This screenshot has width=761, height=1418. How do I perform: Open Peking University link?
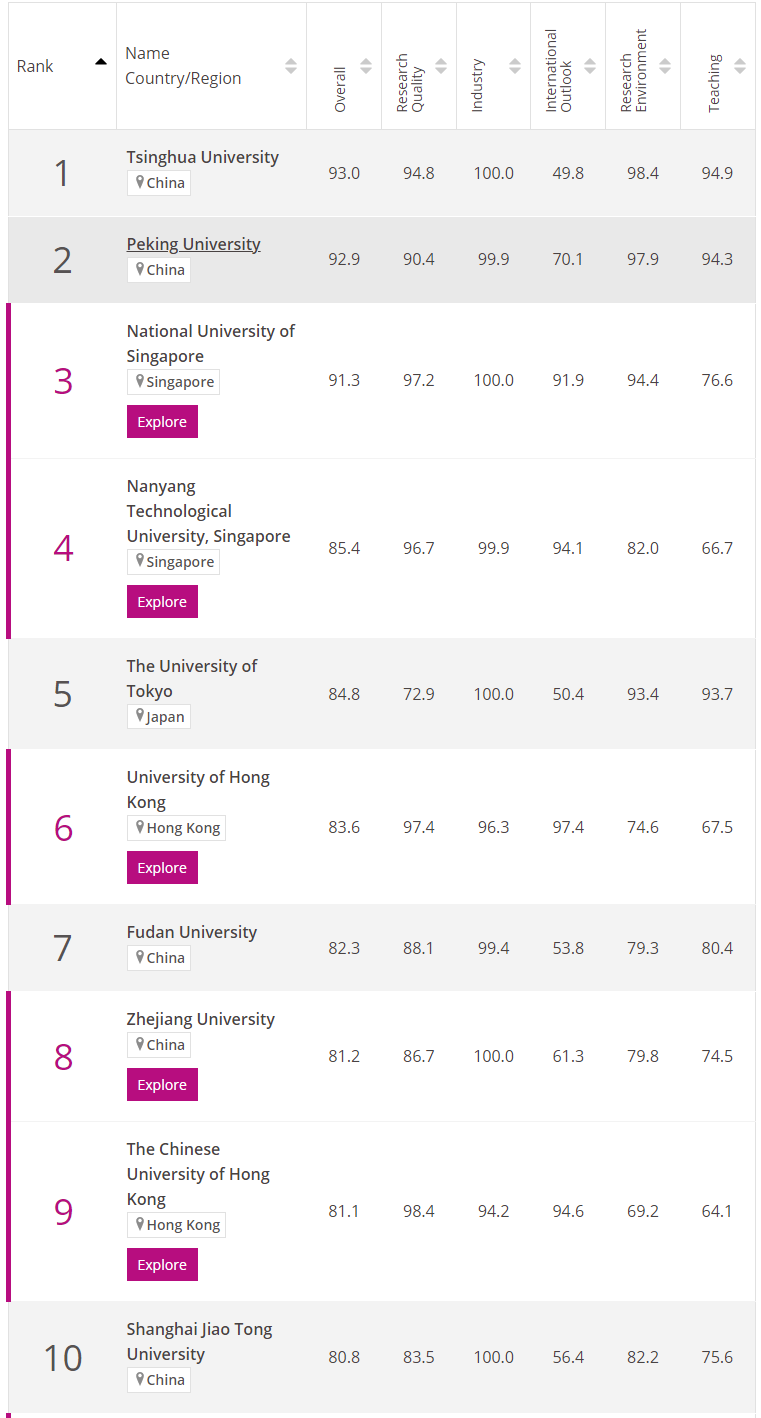(193, 244)
